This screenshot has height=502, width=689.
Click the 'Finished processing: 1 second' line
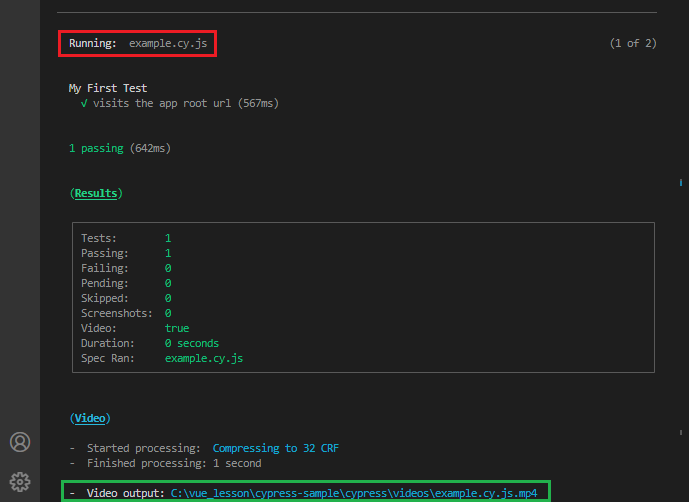click(174, 463)
